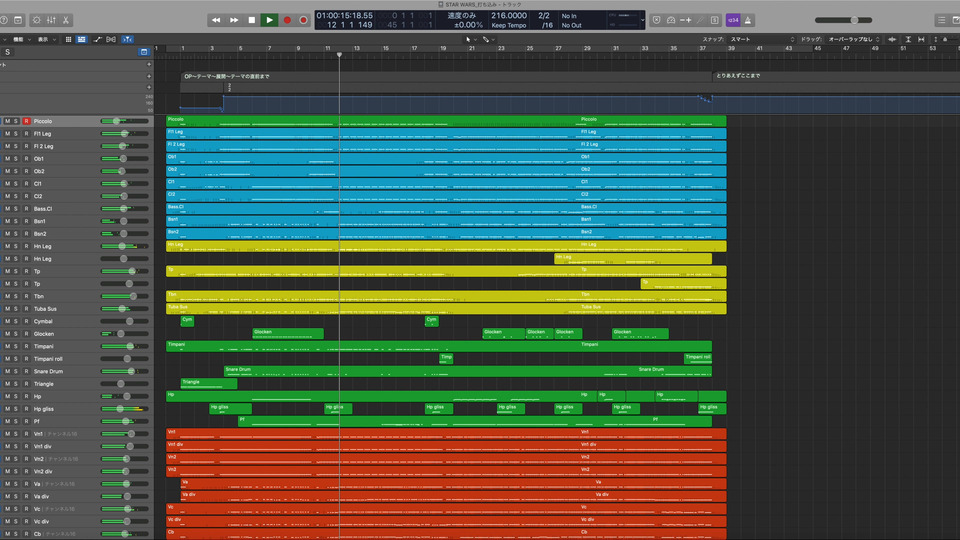
Task: Open Smart Controls via the dial icon
Action: click(x=35, y=20)
